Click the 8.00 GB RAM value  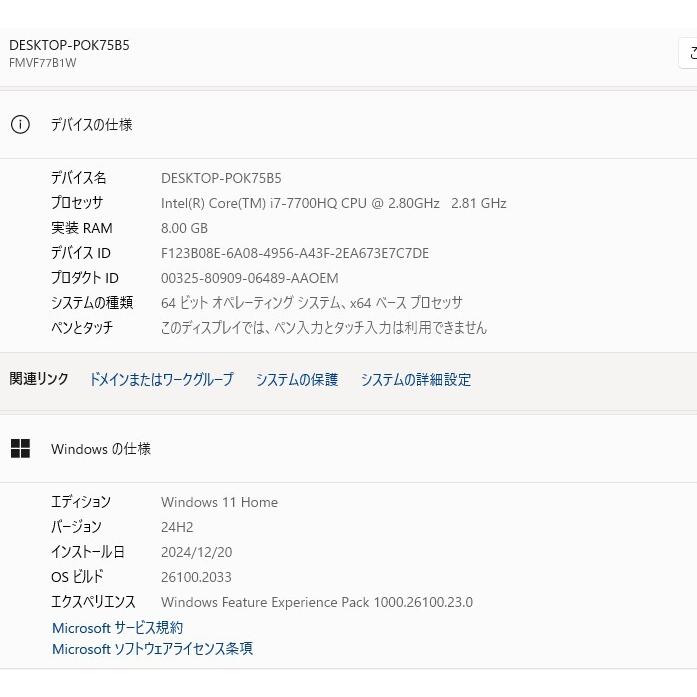click(184, 228)
